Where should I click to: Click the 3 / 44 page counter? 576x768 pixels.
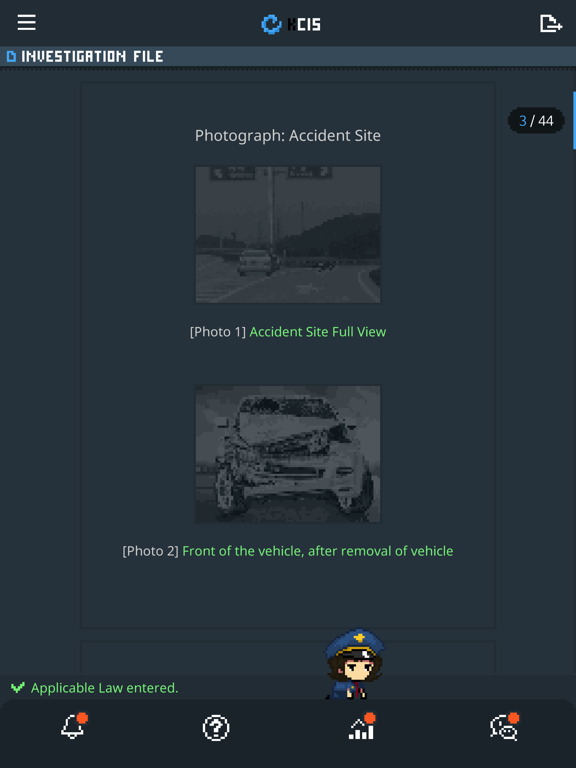(x=536, y=120)
